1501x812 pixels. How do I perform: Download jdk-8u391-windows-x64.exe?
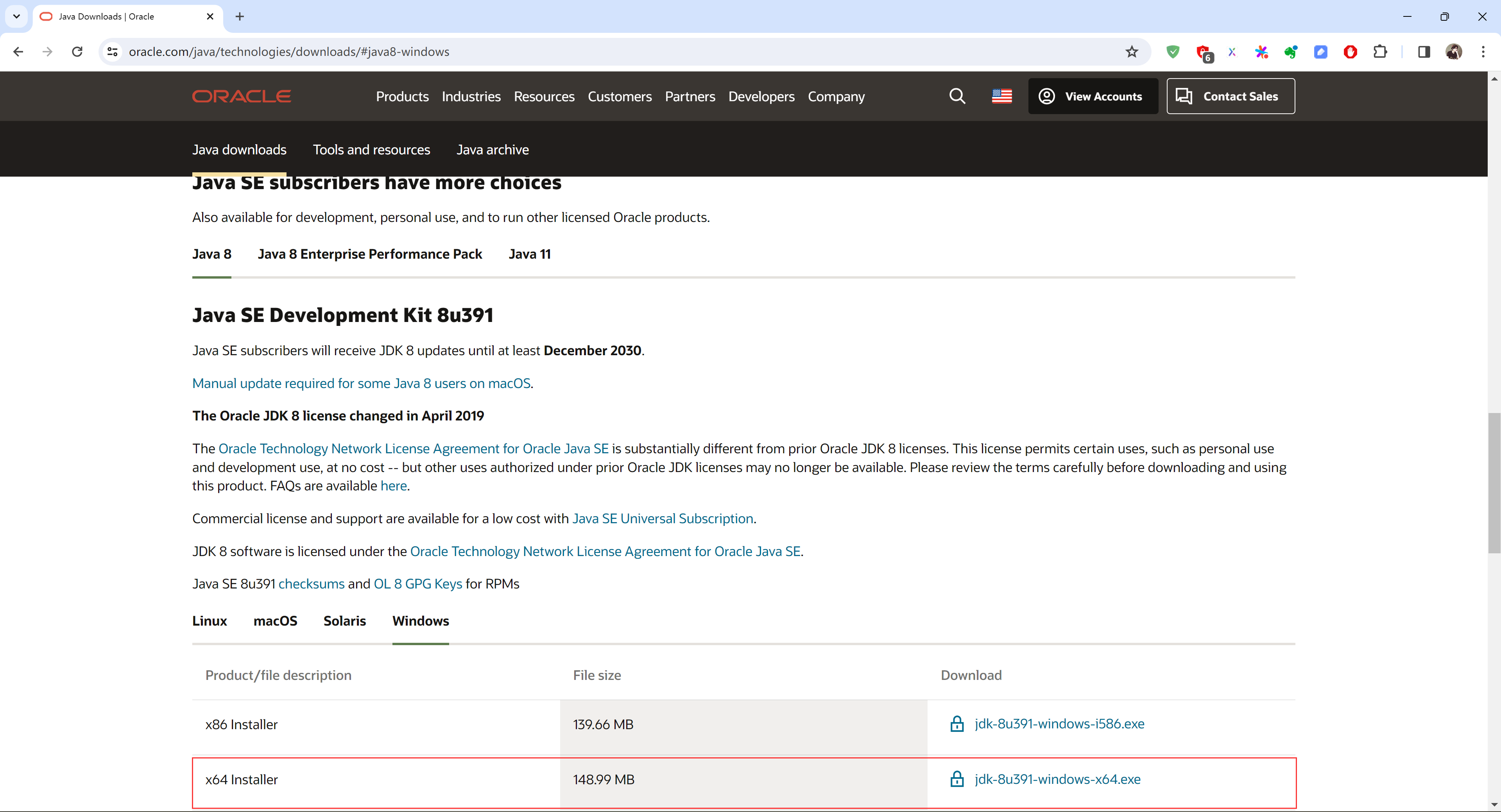tap(1057, 780)
